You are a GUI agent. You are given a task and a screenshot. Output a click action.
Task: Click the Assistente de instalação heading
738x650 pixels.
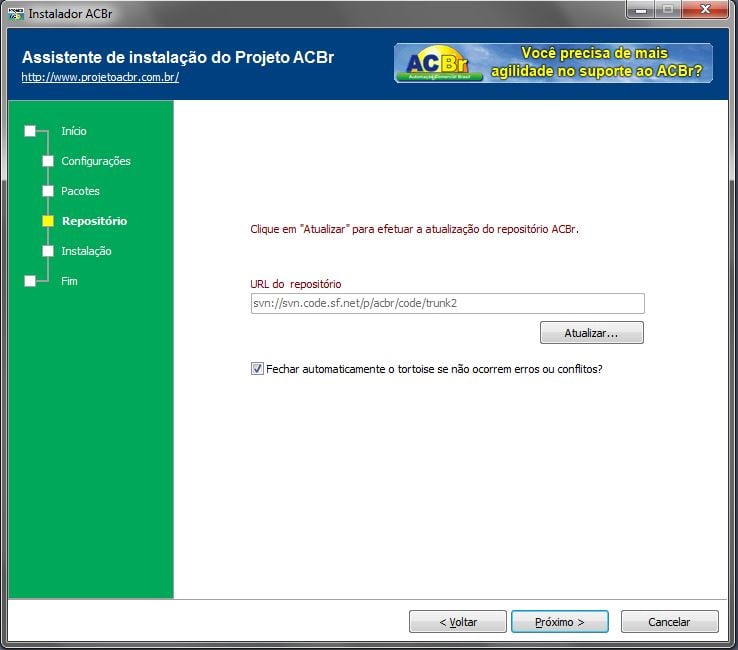[x=178, y=57]
